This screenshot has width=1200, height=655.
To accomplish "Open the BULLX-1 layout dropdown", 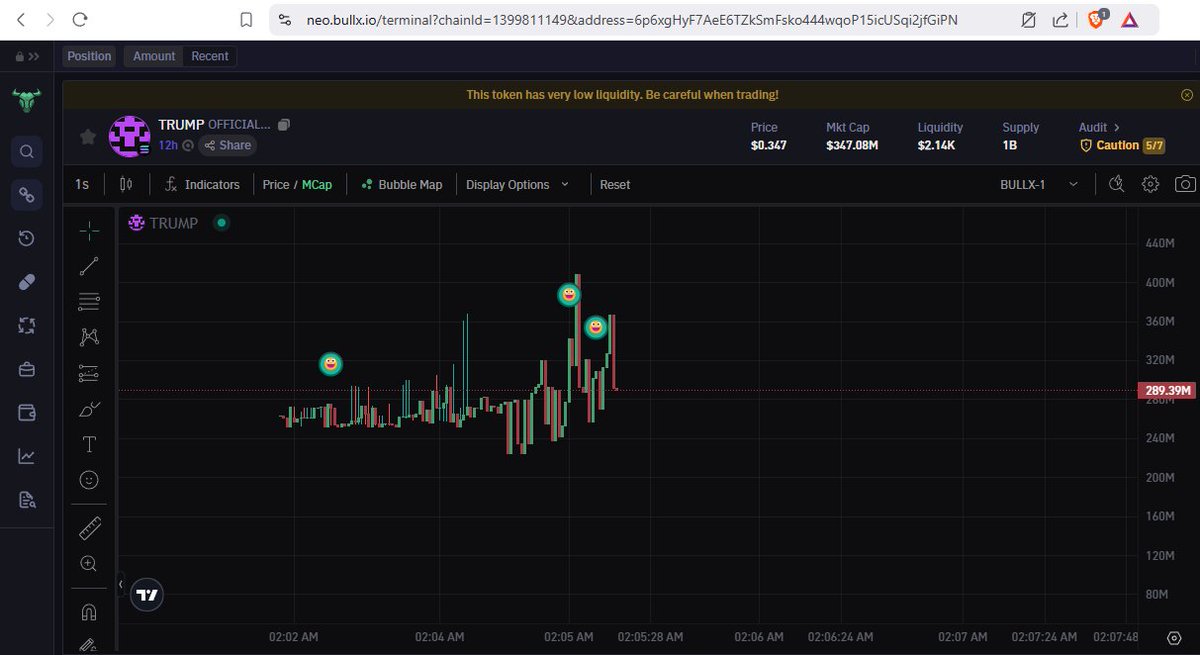I will [x=1039, y=184].
